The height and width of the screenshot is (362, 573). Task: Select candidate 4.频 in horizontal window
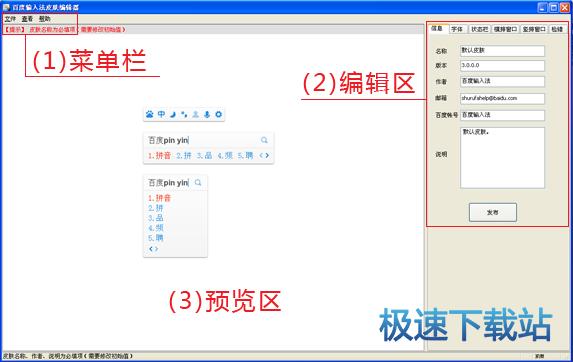225,156
